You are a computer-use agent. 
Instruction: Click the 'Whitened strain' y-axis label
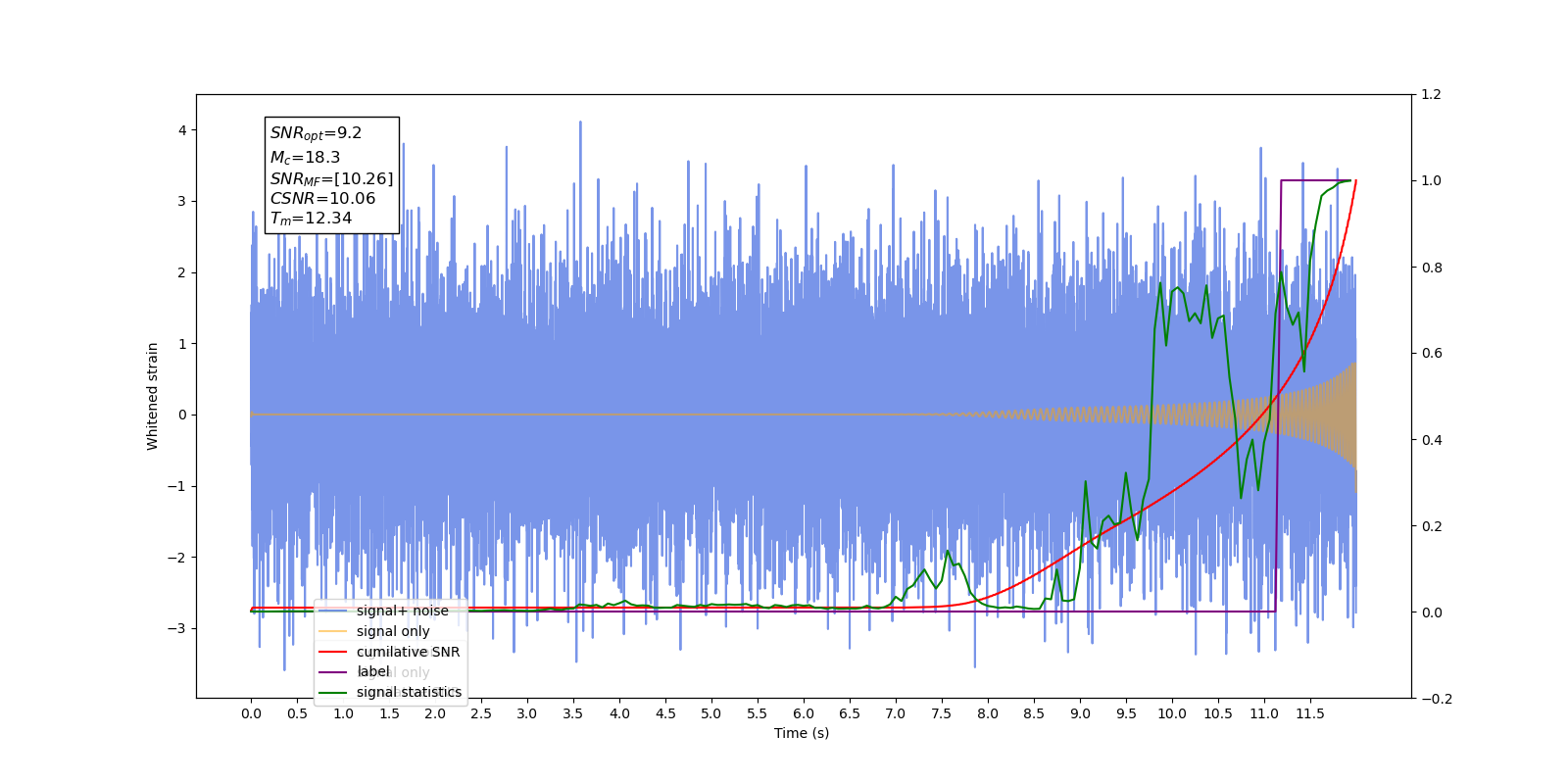pyautogui.click(x=152, y=396)
